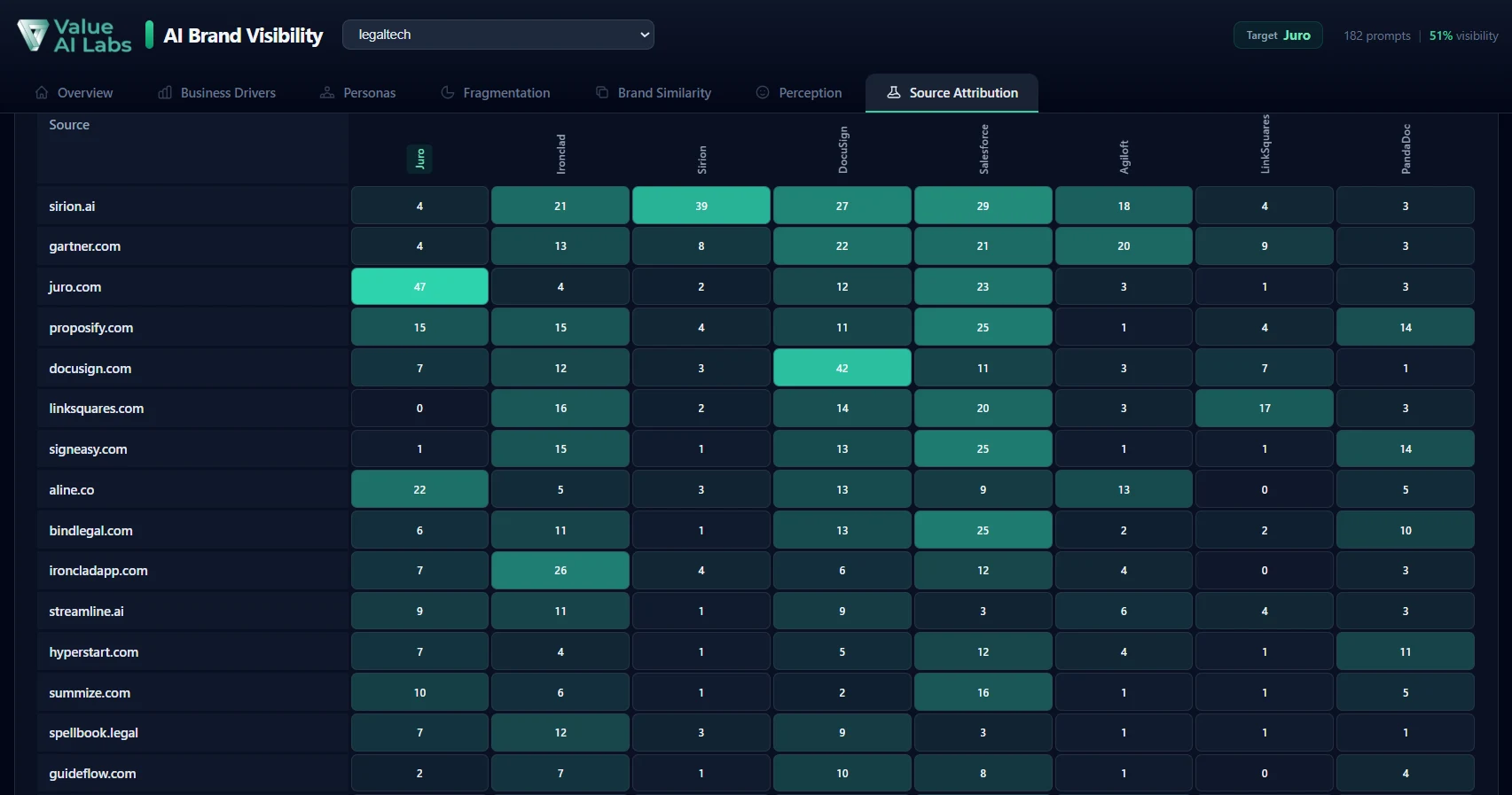Click the linksquares.com Juro cell showing 0
The height and width of the screenshot is (795, 1512).
click(x=420, y=409)
